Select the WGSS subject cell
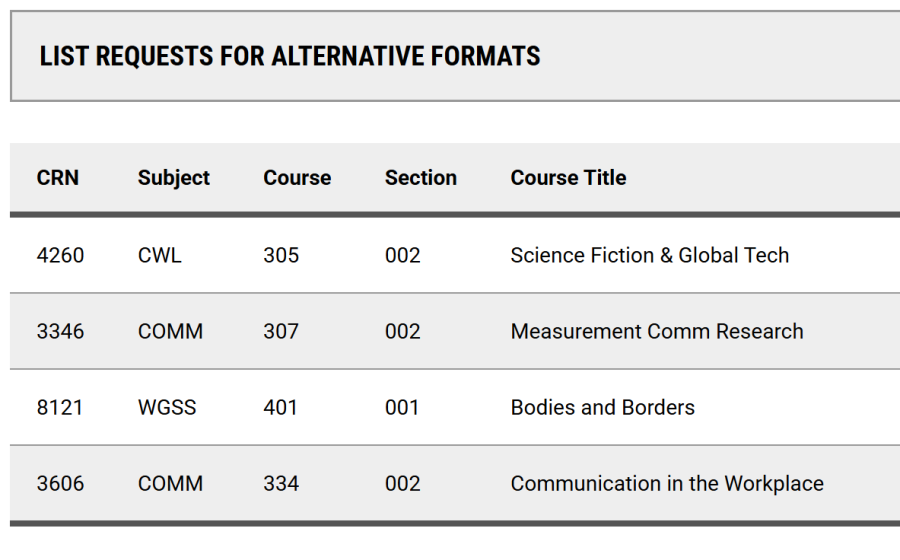 click(x=167, y=407)
